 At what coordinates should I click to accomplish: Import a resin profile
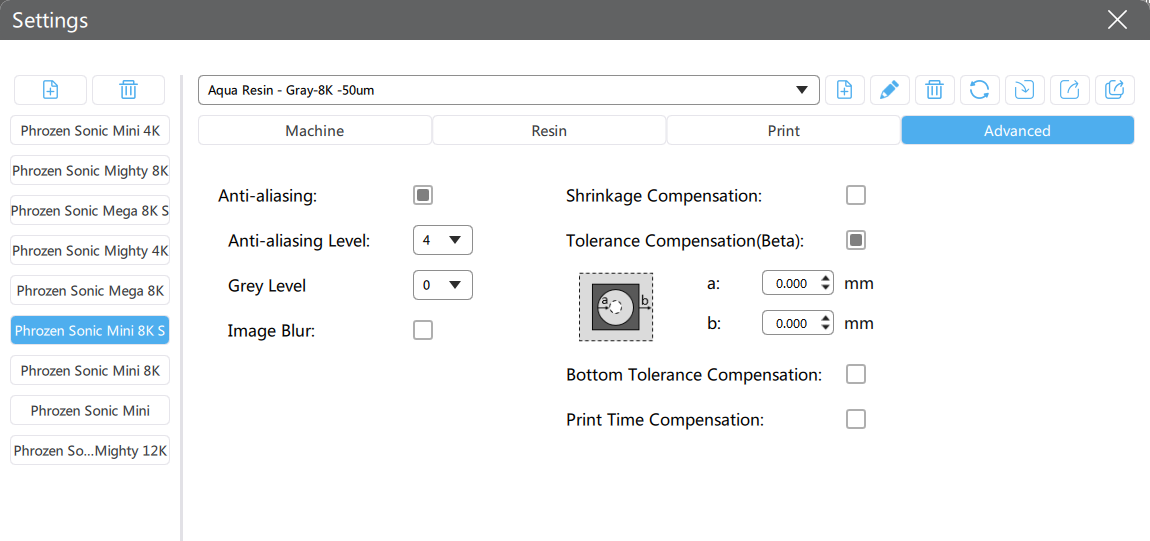point(1024,90)
